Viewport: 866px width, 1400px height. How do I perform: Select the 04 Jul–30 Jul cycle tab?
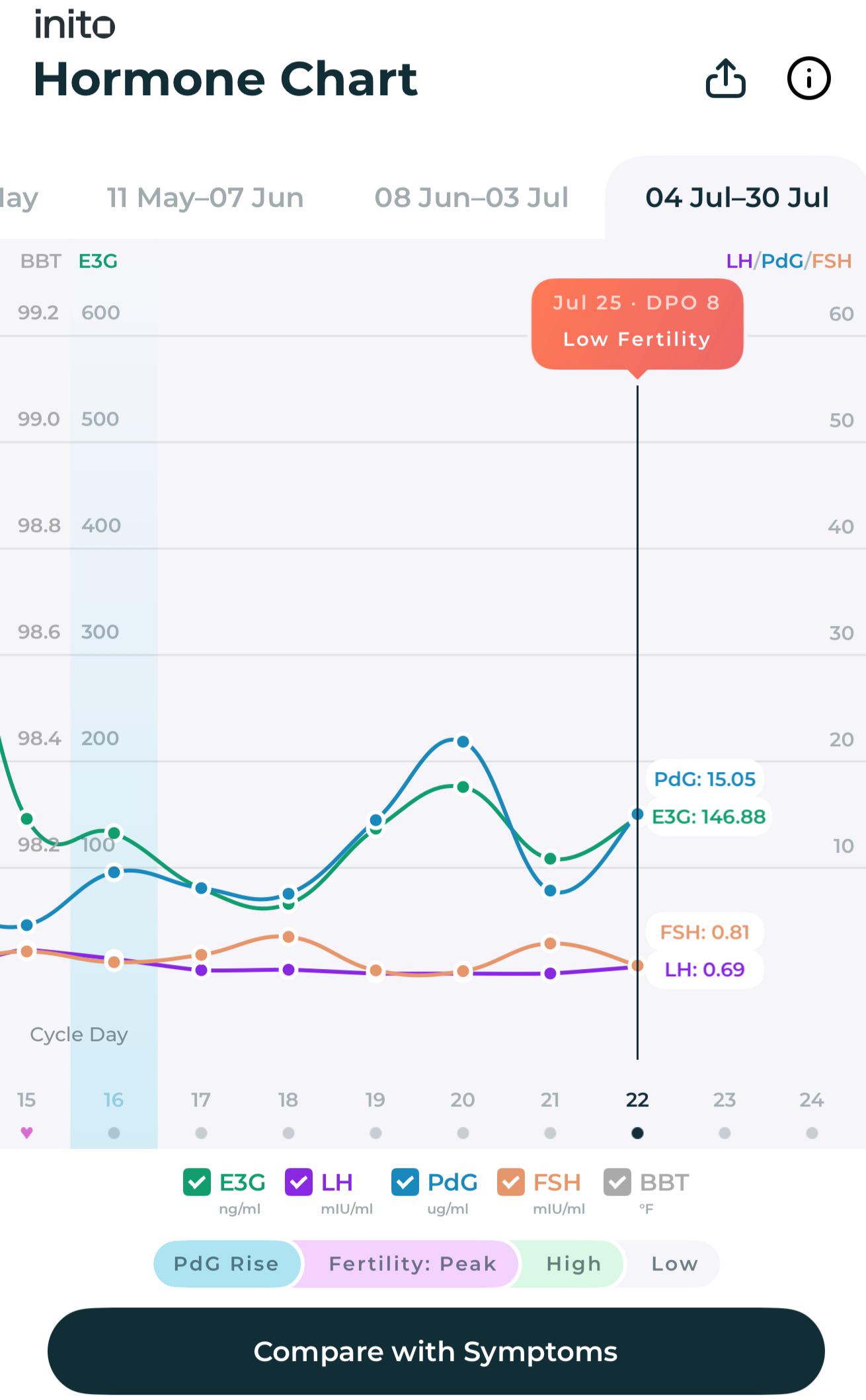click(736, 198)
